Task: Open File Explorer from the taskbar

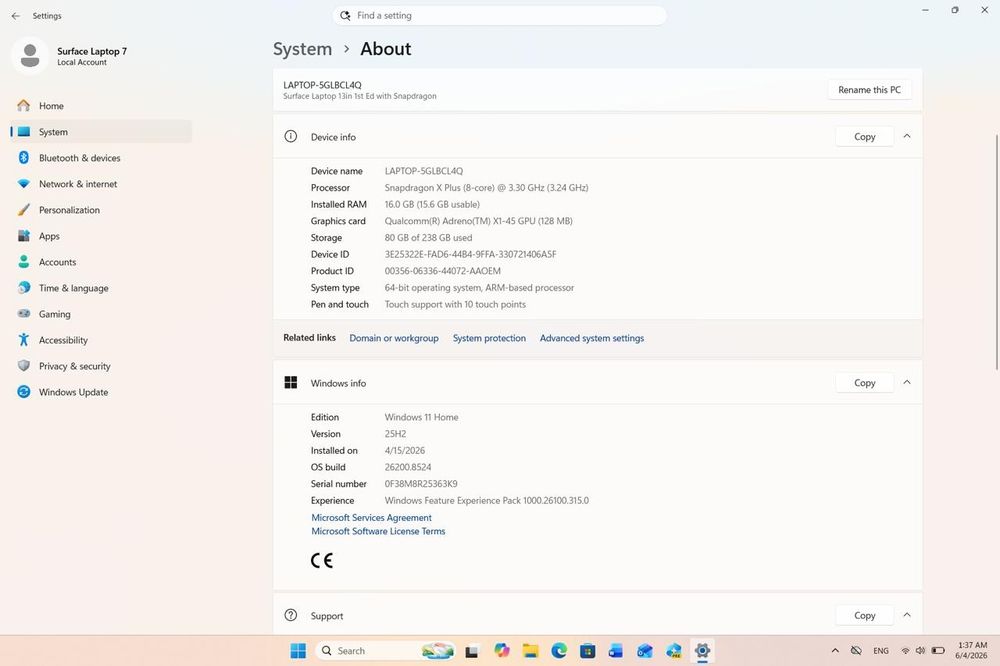Action: 531,651
